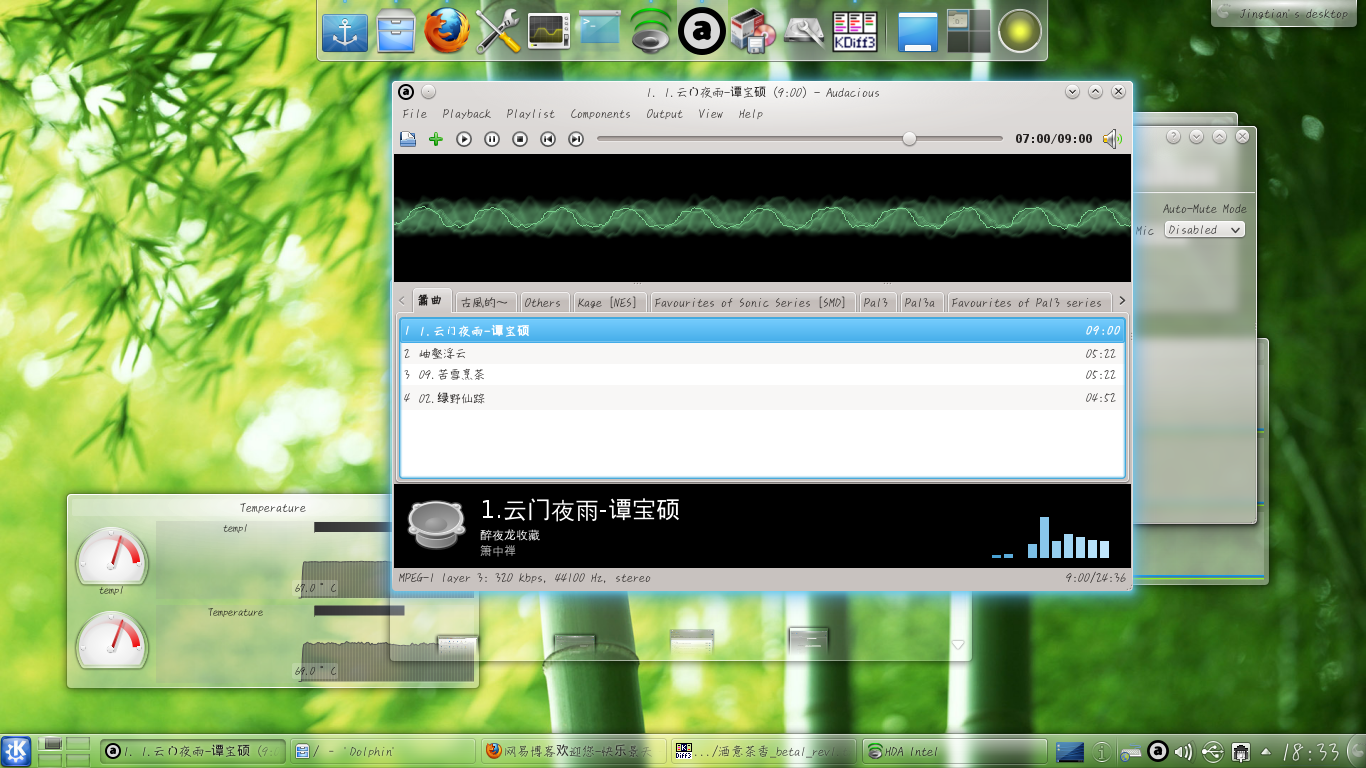Switch to the Pal3a playlist tab
Image resolution: width=1366 pixels, height=768 pixels.
pos(919,302)
